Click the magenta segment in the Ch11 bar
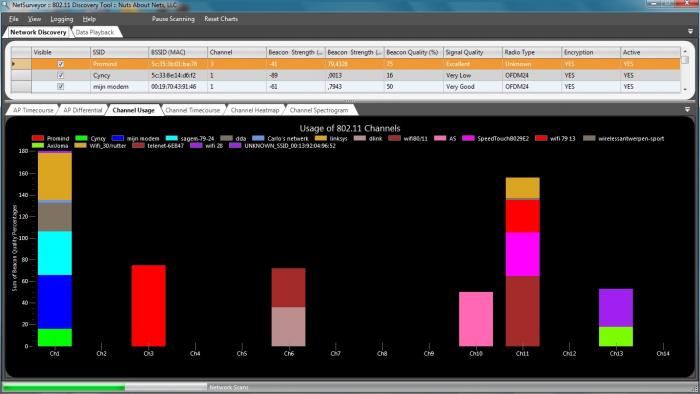The width and height of the screenshot is (700, 394). 523,254
